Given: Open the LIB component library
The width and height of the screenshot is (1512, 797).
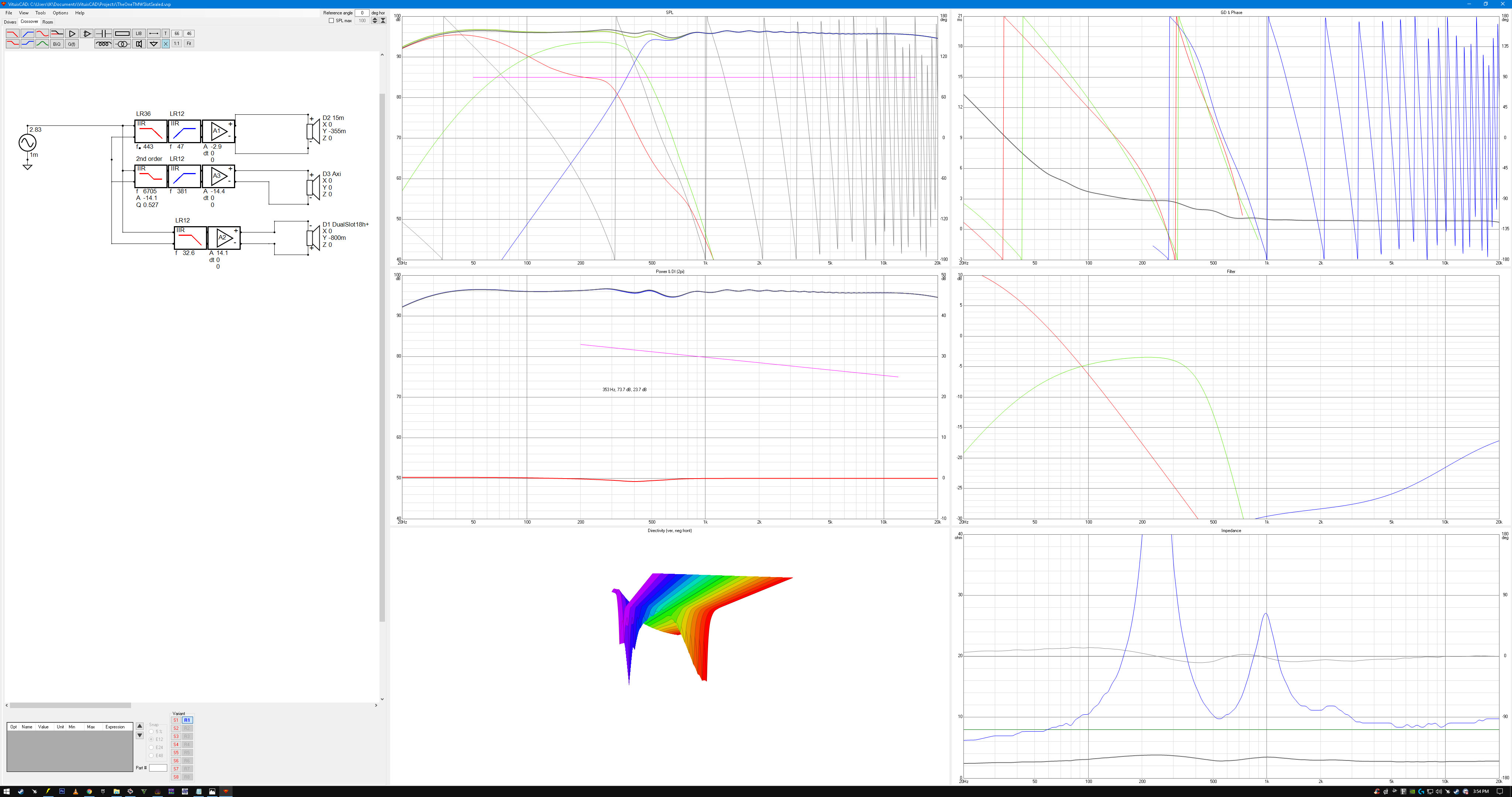Looking at the screenshot, I should (139, 34).
